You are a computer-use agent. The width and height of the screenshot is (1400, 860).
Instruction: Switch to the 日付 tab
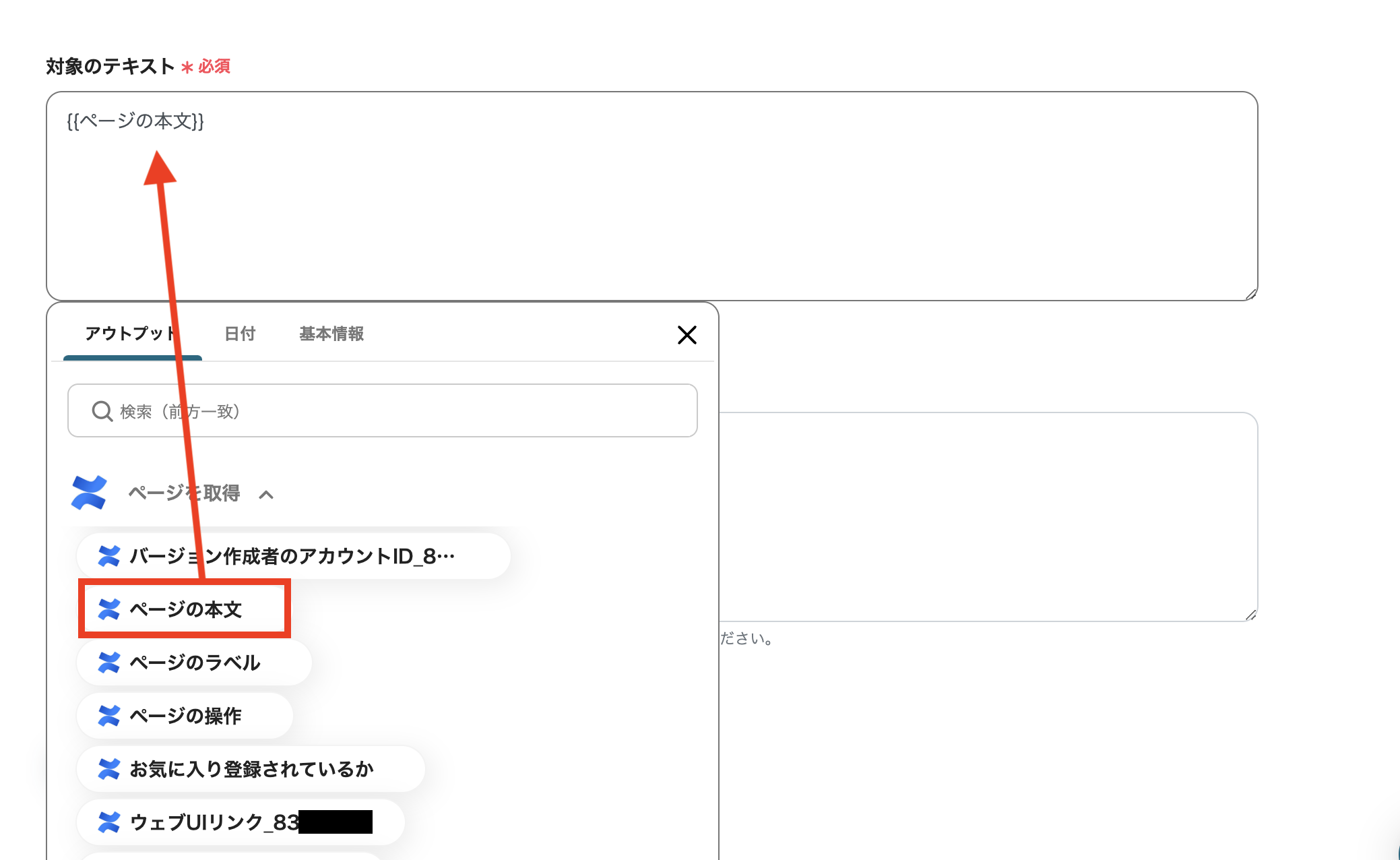241,334
